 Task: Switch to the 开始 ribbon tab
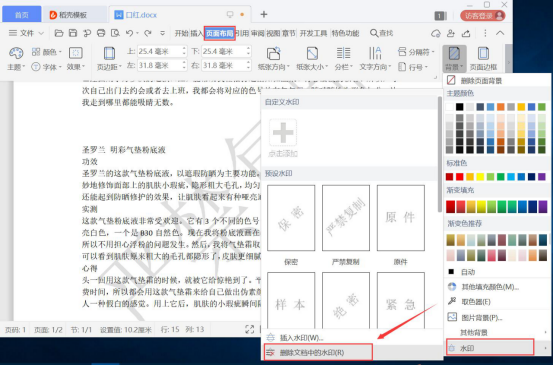pos(182,33)
